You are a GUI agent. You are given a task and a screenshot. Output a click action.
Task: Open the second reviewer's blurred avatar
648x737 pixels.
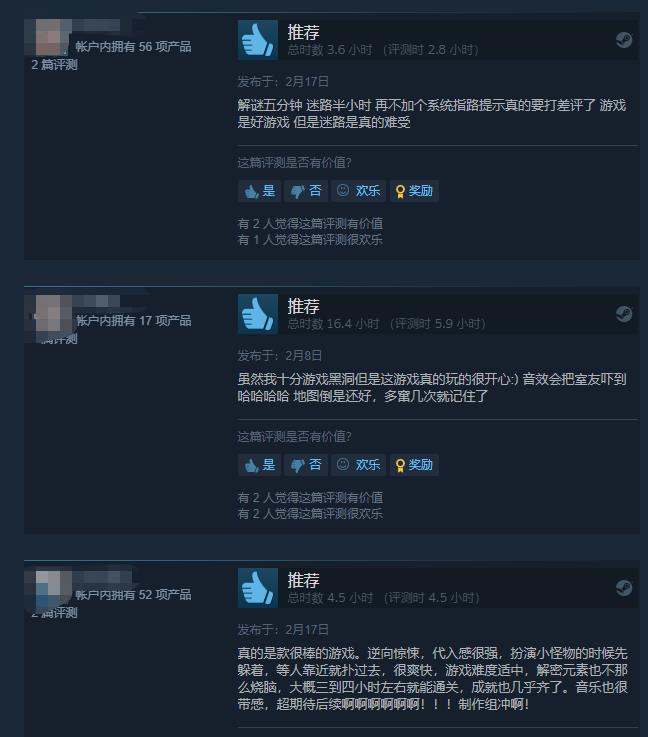click(x=53, y=312)
